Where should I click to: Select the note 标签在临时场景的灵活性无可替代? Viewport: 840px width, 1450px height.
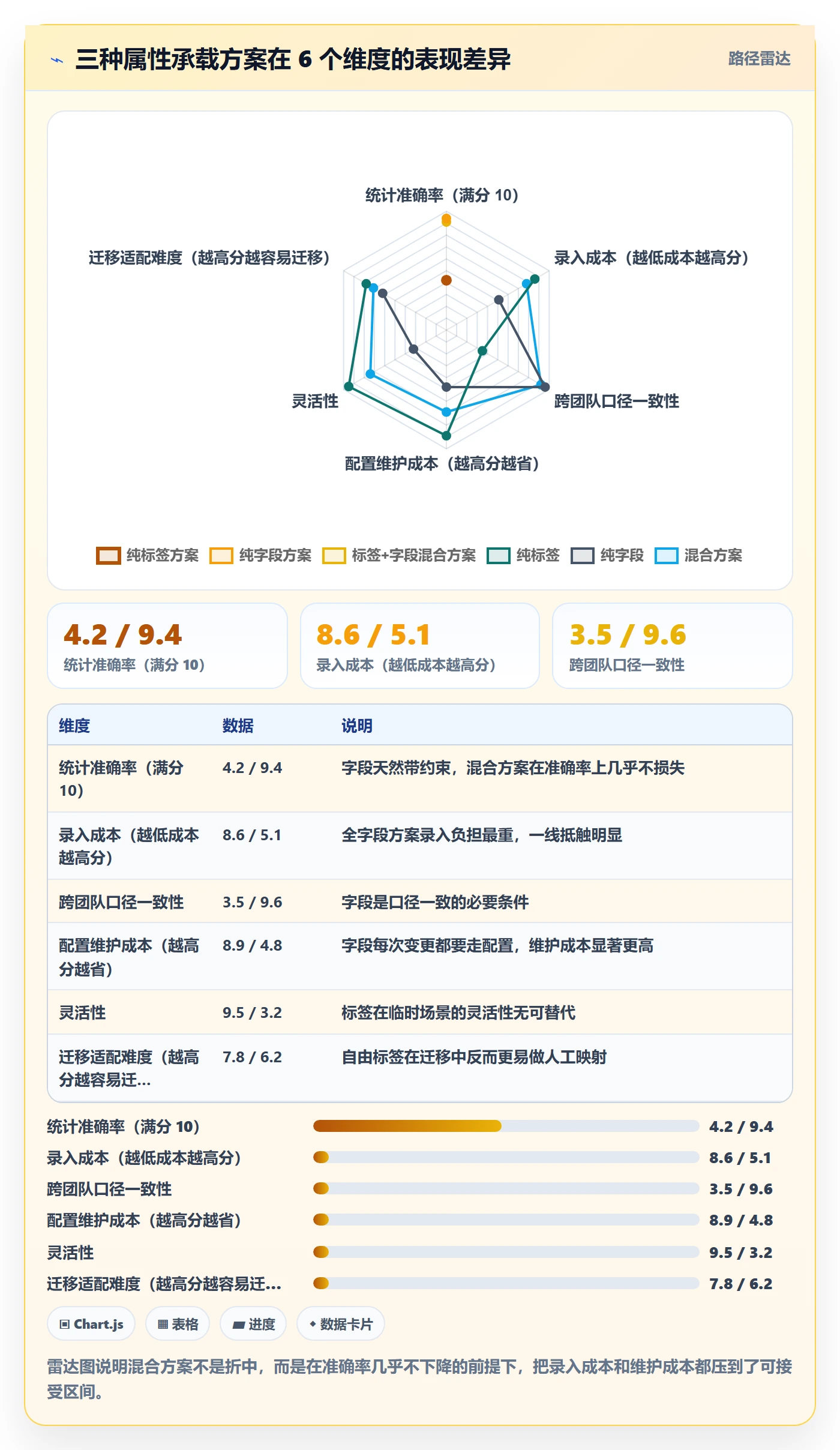pos(458,1012)
